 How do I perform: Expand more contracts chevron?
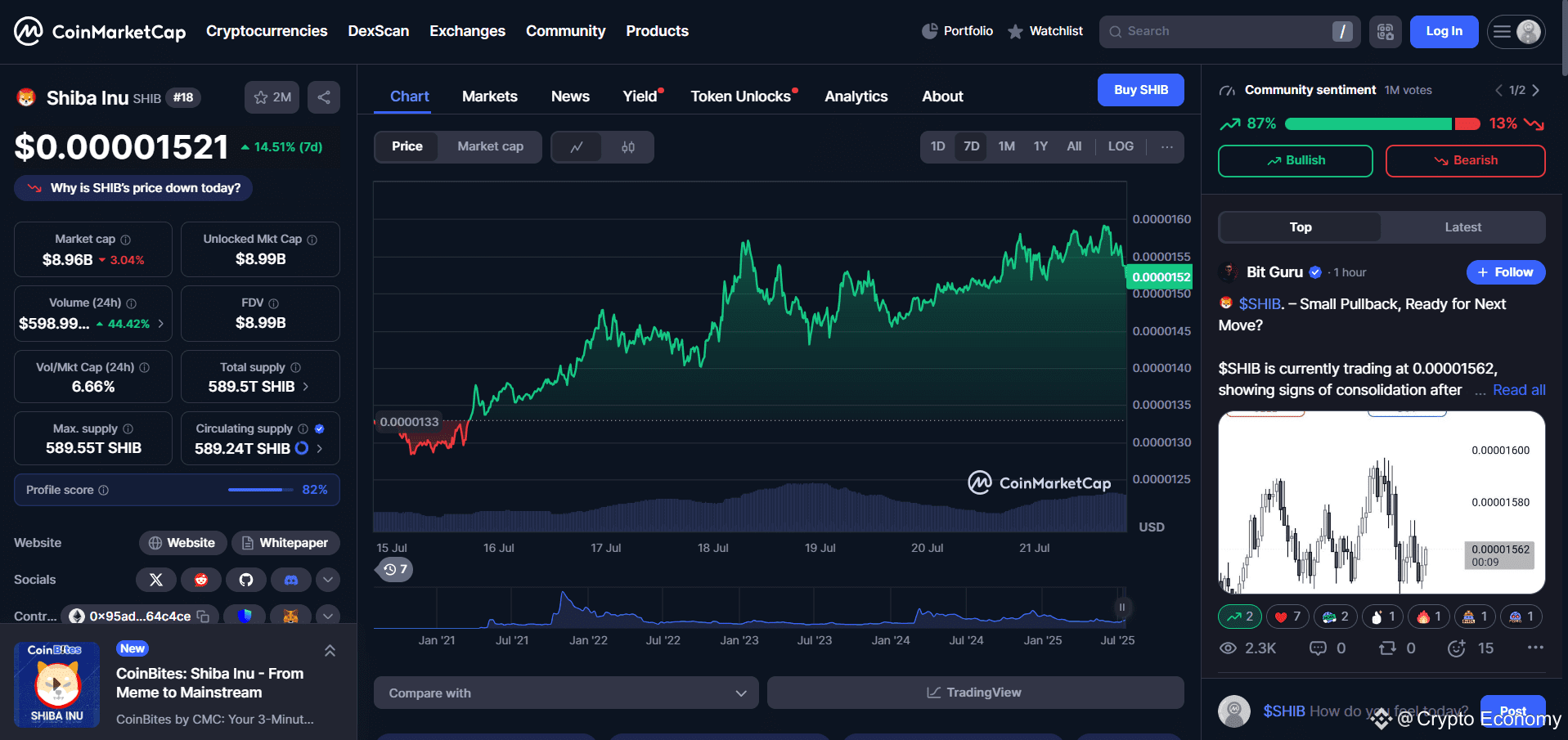(328, 616)
